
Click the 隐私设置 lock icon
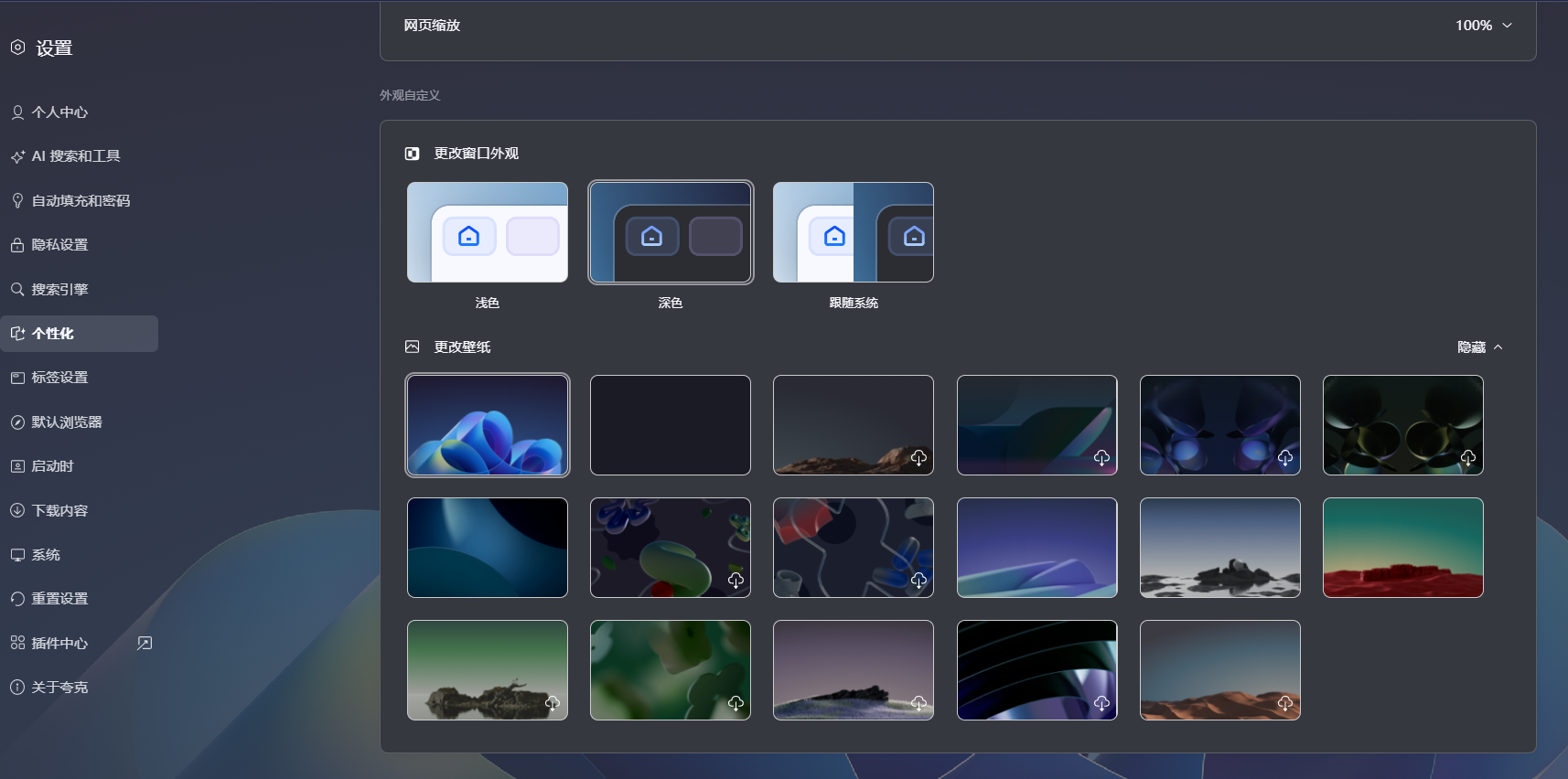click(x=17, y=245)
